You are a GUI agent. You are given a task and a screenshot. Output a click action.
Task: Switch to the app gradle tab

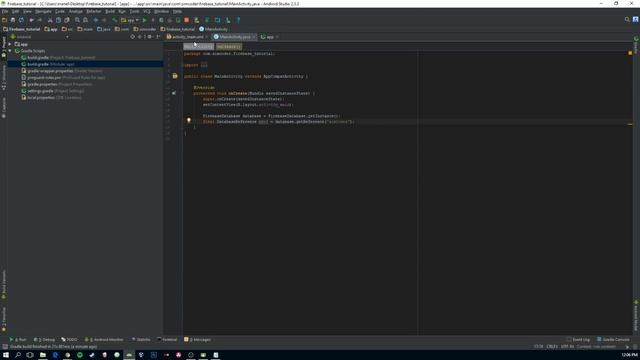click(x=269, y=37)
